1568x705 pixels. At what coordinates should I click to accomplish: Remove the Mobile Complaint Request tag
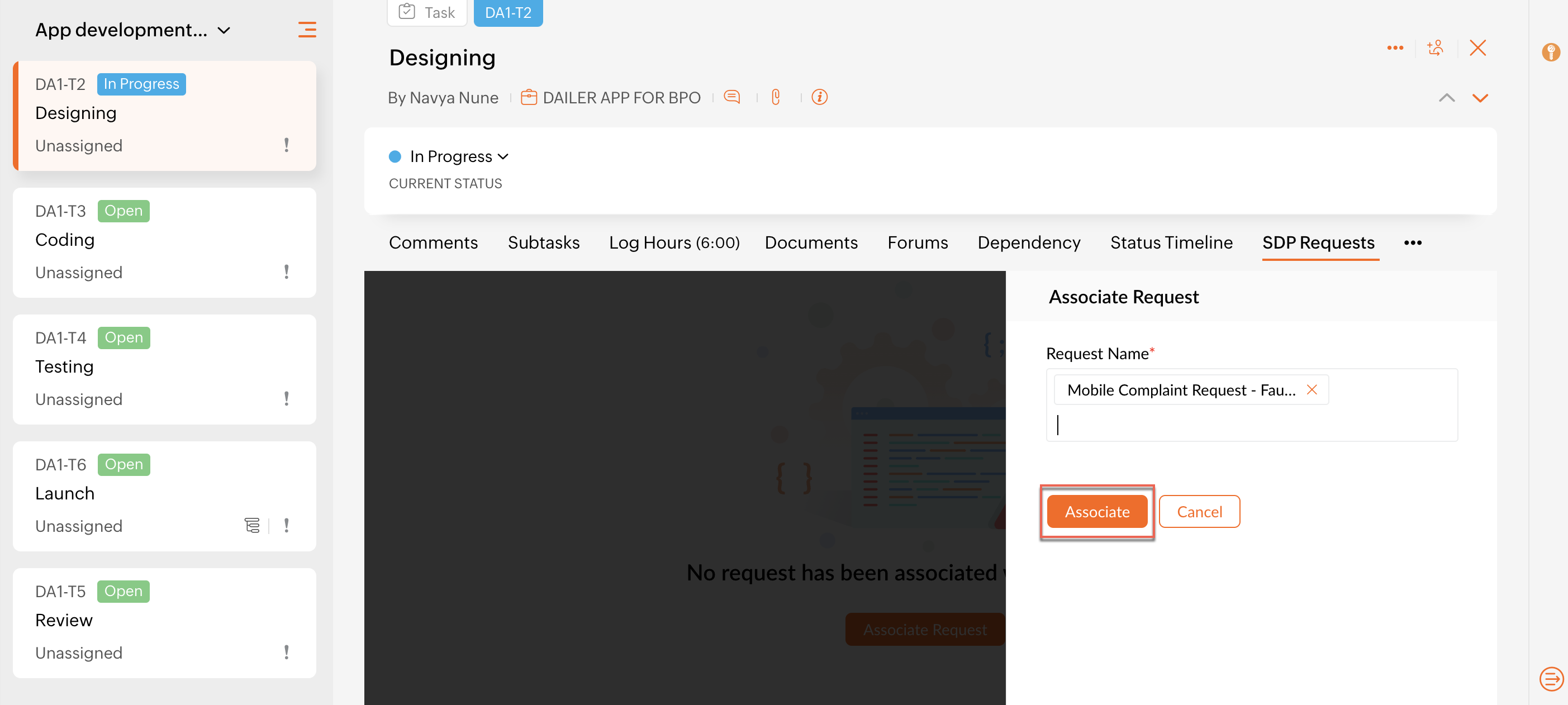pos(1311,390)
